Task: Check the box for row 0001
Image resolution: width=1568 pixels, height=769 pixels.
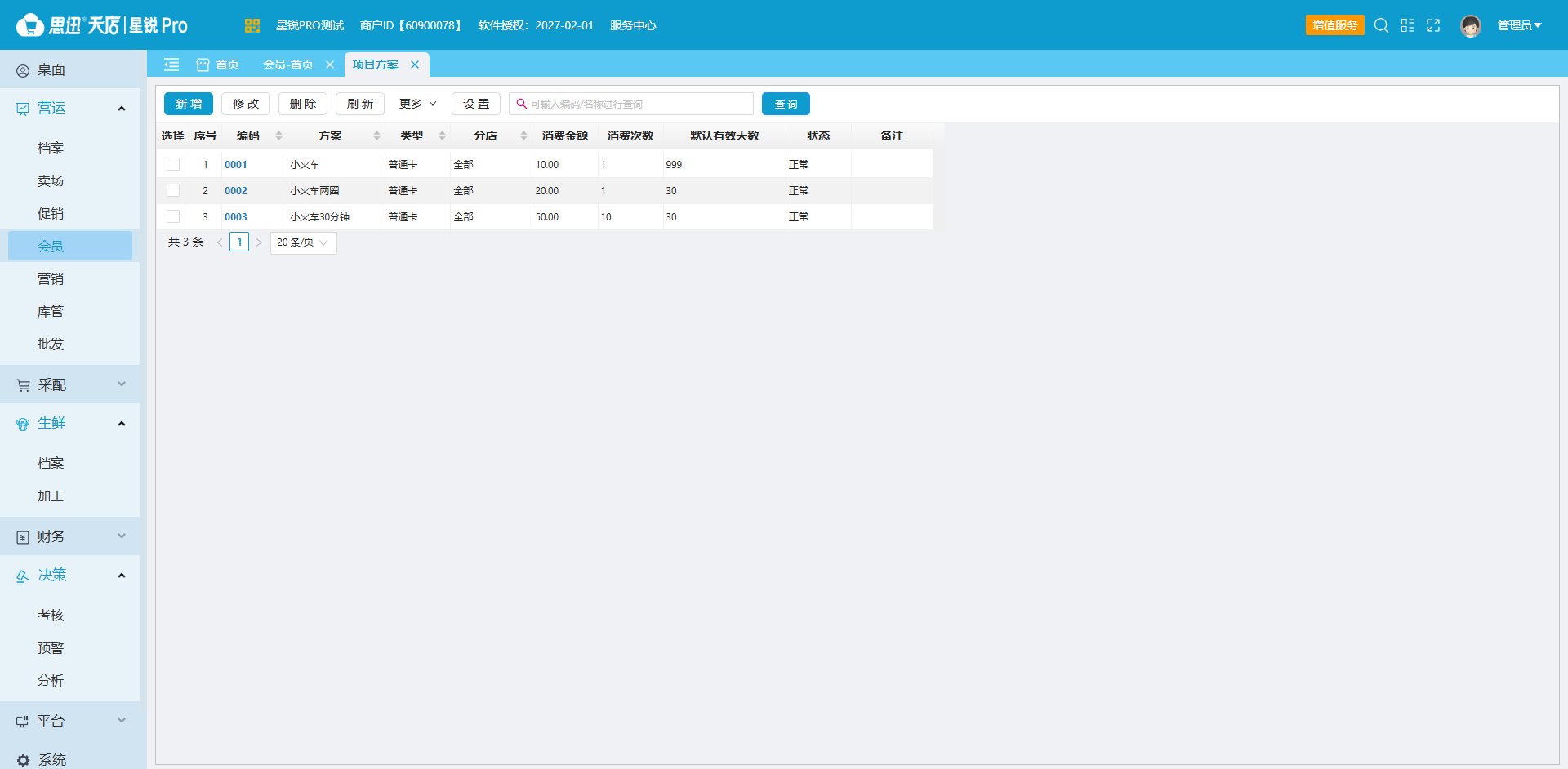Action: click(173, 164)
